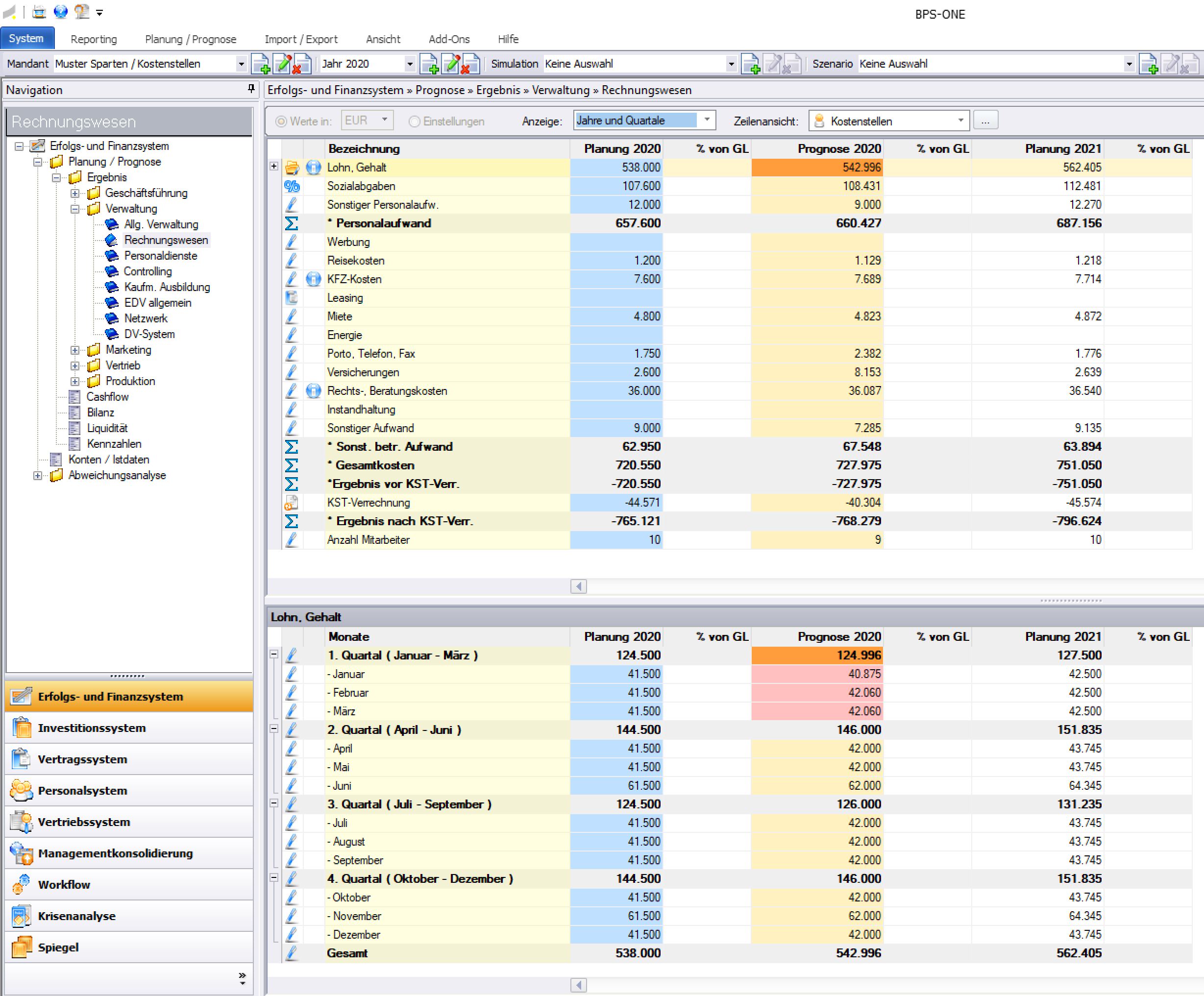Image resolution: width=1204 pixels, height=996 pixels.
Task: Click the pencil icon beside Januar row
Action: 292,674
